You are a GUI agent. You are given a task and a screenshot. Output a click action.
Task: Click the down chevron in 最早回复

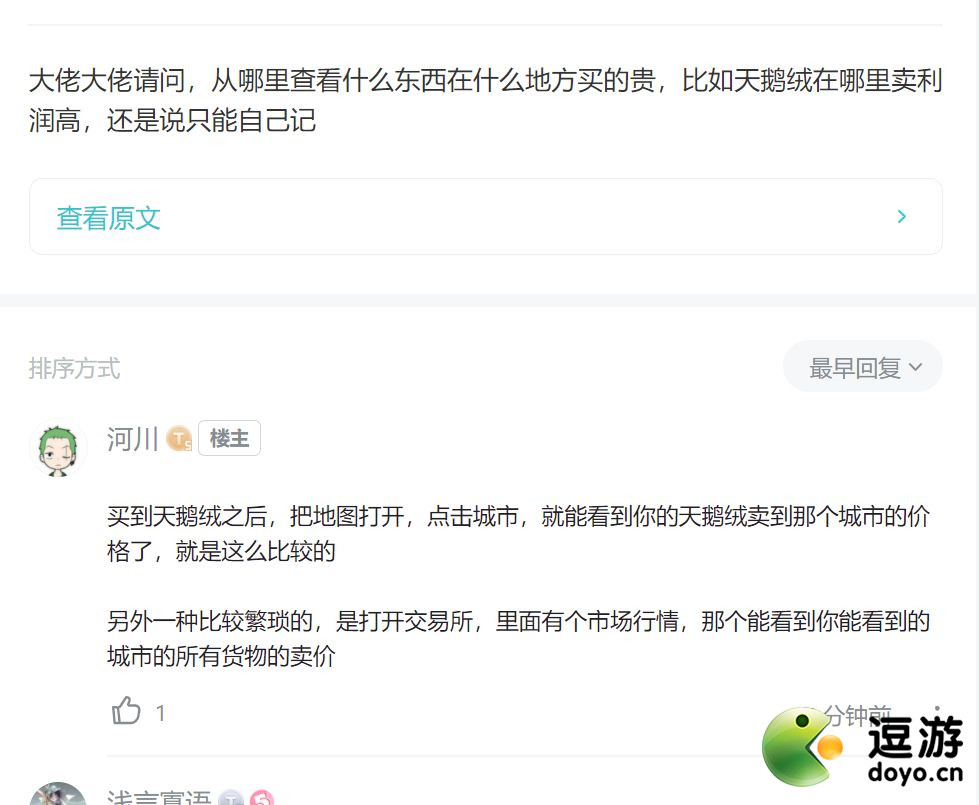(x=915, y=367)
